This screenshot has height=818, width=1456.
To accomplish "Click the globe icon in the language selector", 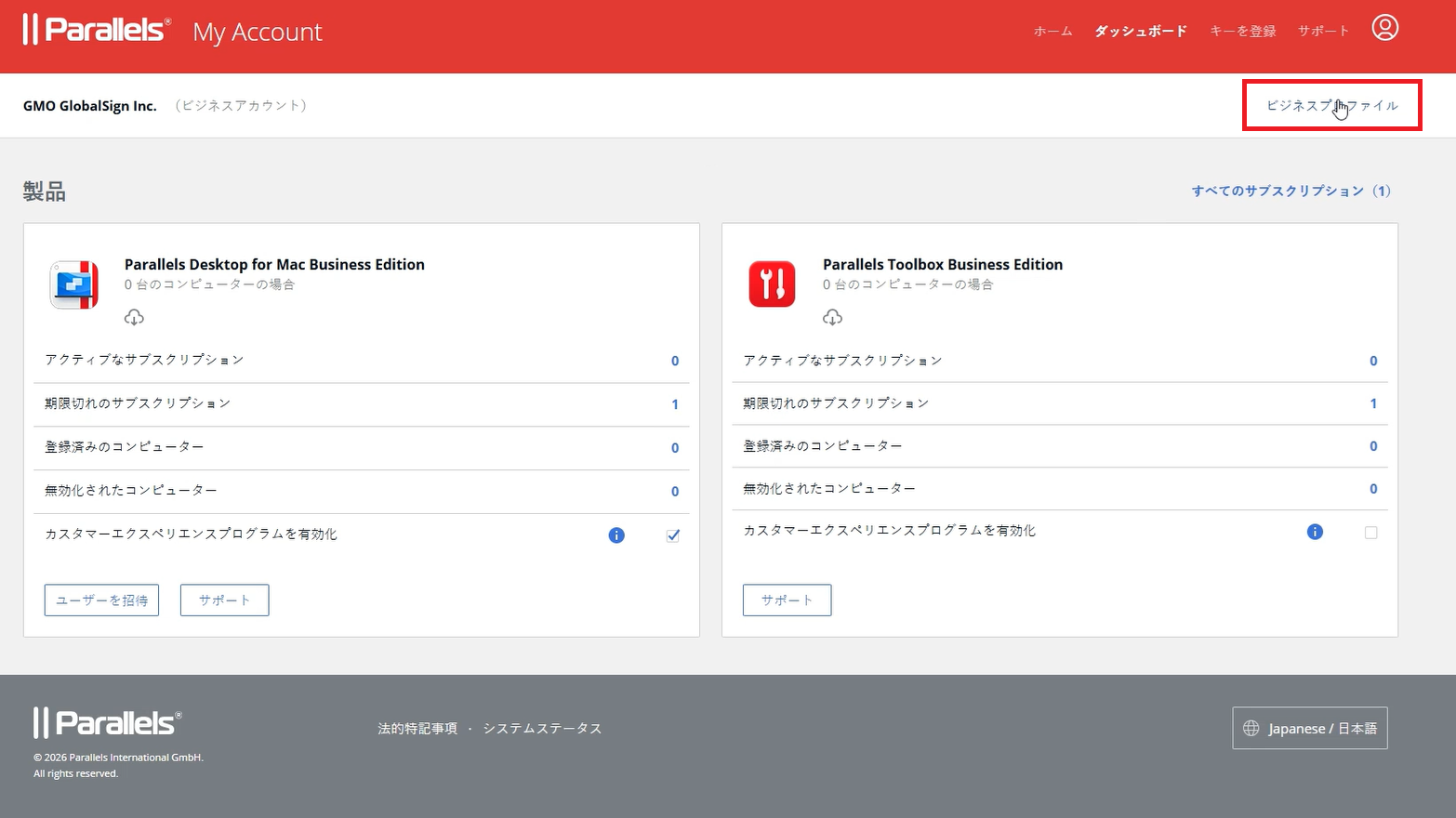I will (x=1251, y=728).
